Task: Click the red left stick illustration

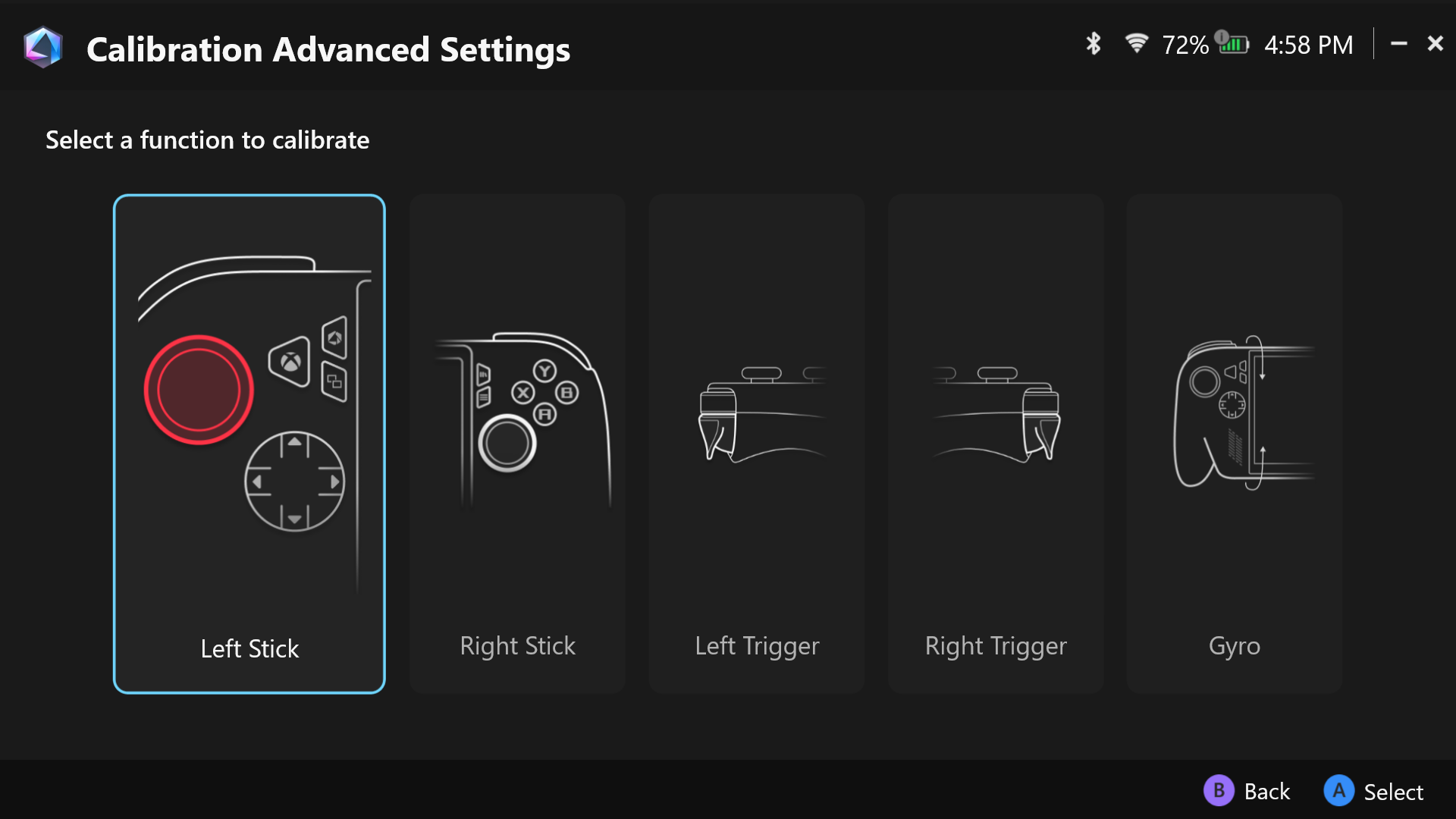Action: 199,390
